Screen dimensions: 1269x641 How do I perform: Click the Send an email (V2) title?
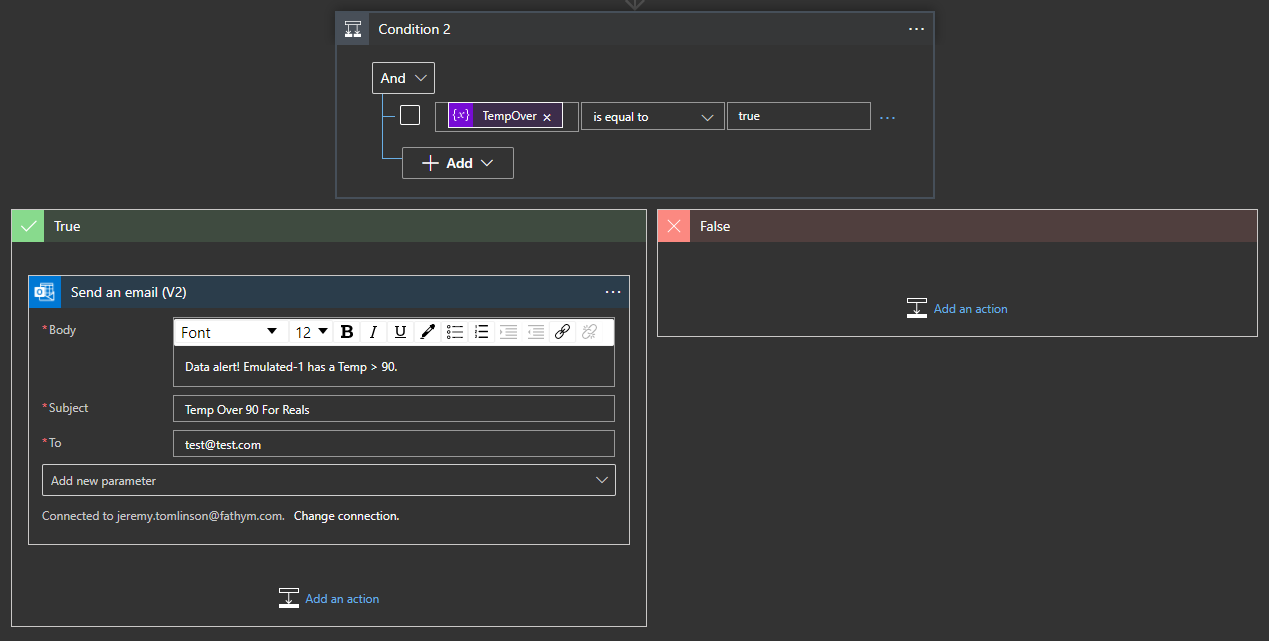[x=128, y=292]
